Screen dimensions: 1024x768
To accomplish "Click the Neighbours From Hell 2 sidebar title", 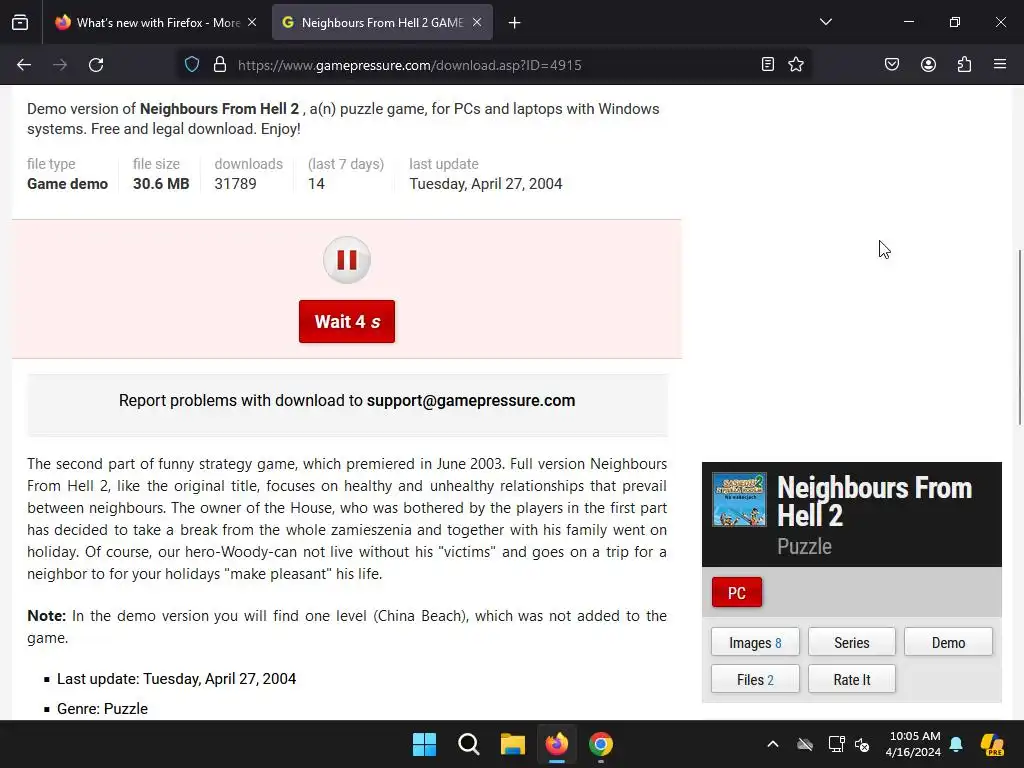I will point(874,502).
